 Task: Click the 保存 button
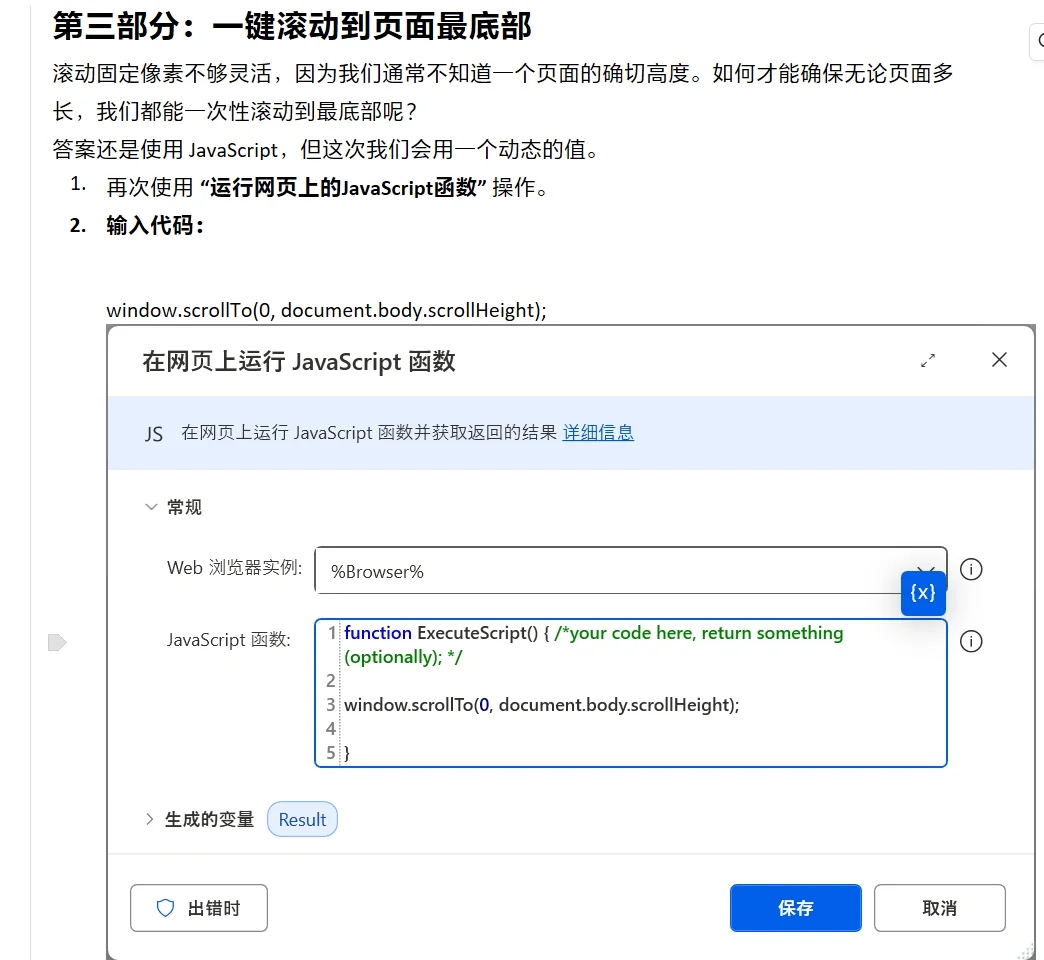795,907
